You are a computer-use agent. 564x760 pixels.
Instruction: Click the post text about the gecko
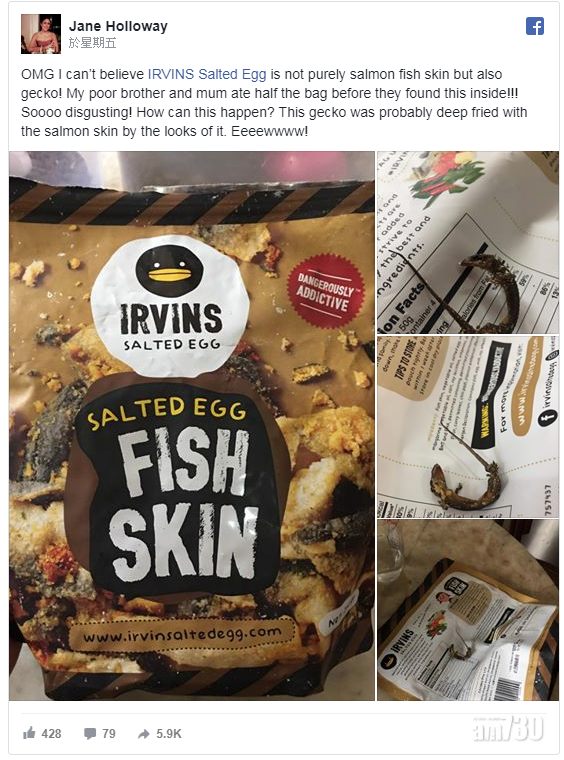274,103
